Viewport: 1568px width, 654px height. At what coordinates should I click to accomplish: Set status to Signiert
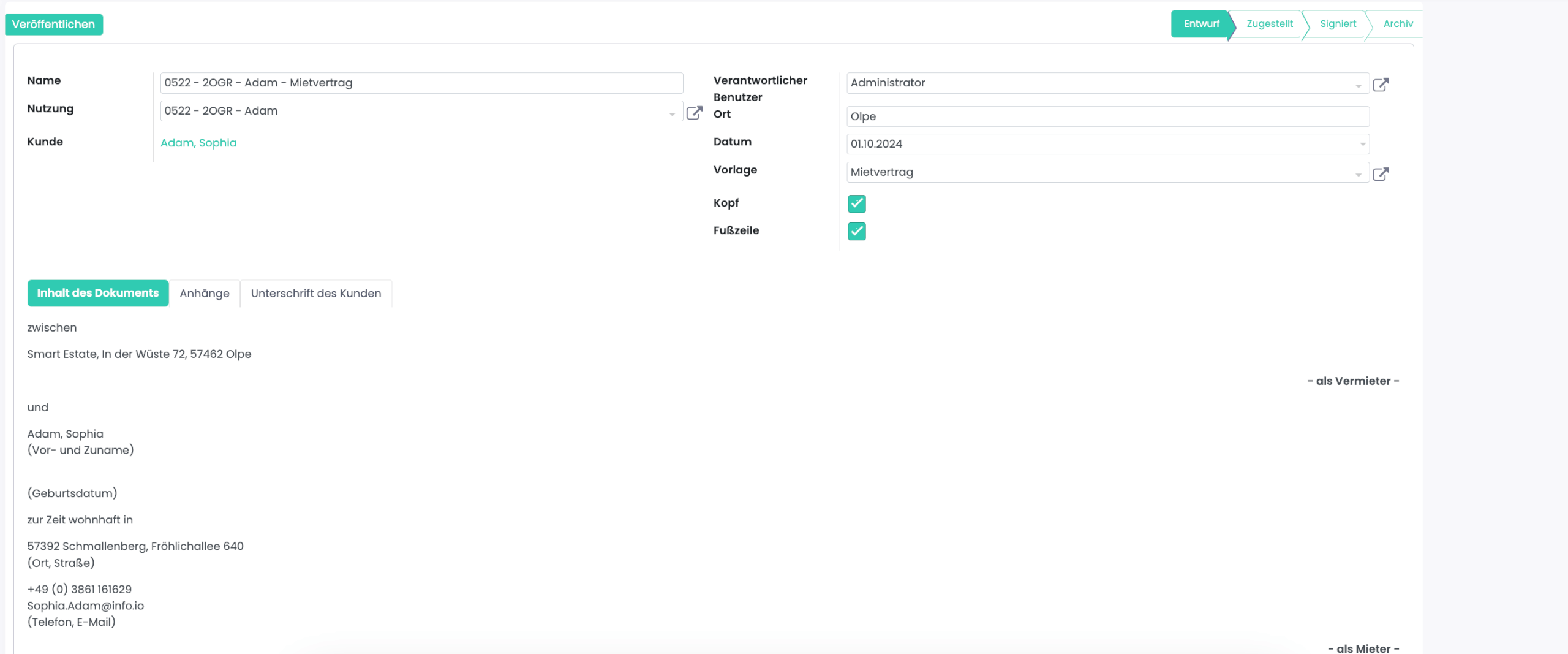pos(1338,24)
